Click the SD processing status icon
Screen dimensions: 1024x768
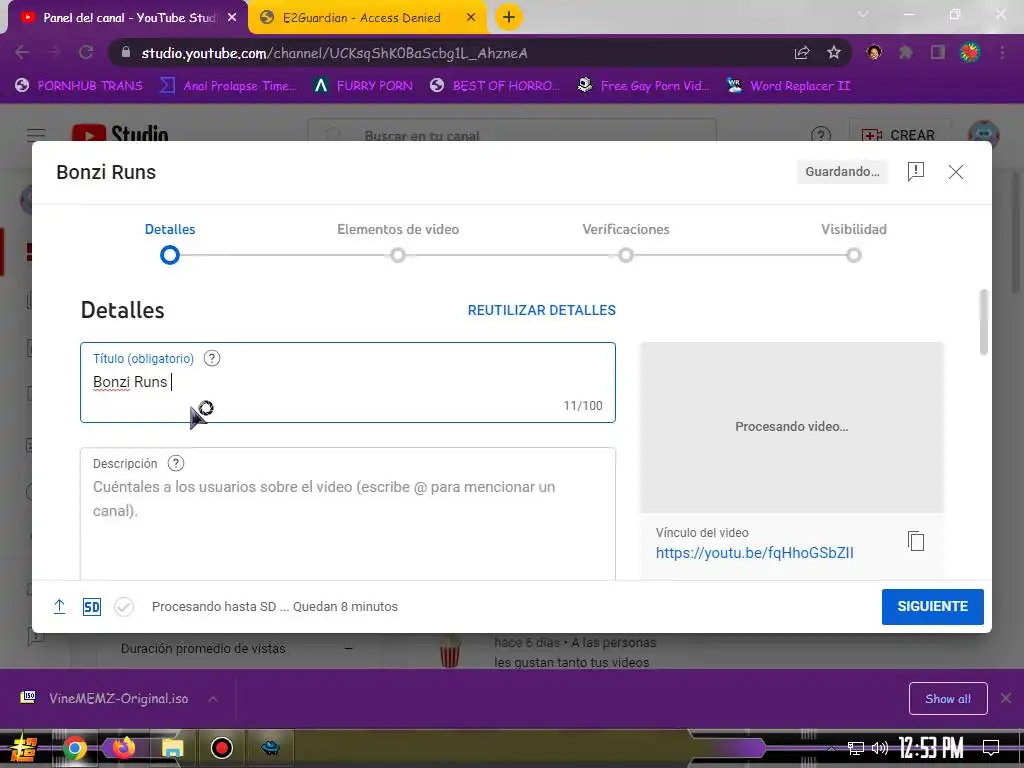(x=91, y=607)
